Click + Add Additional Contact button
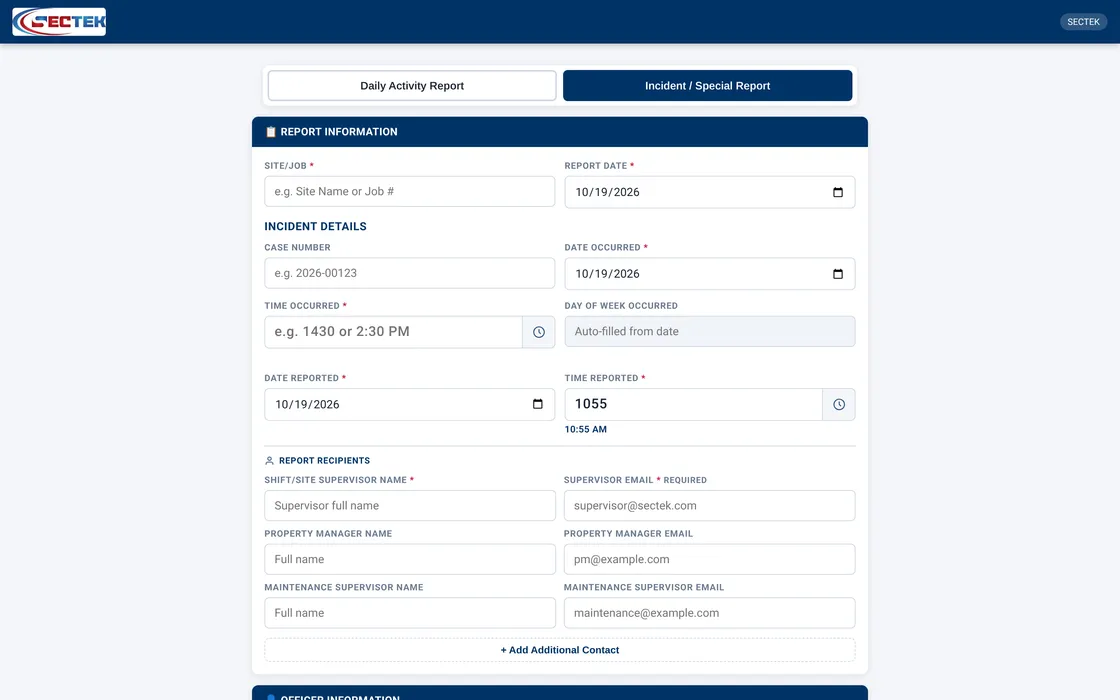The width and height of the screenshot is (1120, 700). click(x=559, y=650)
